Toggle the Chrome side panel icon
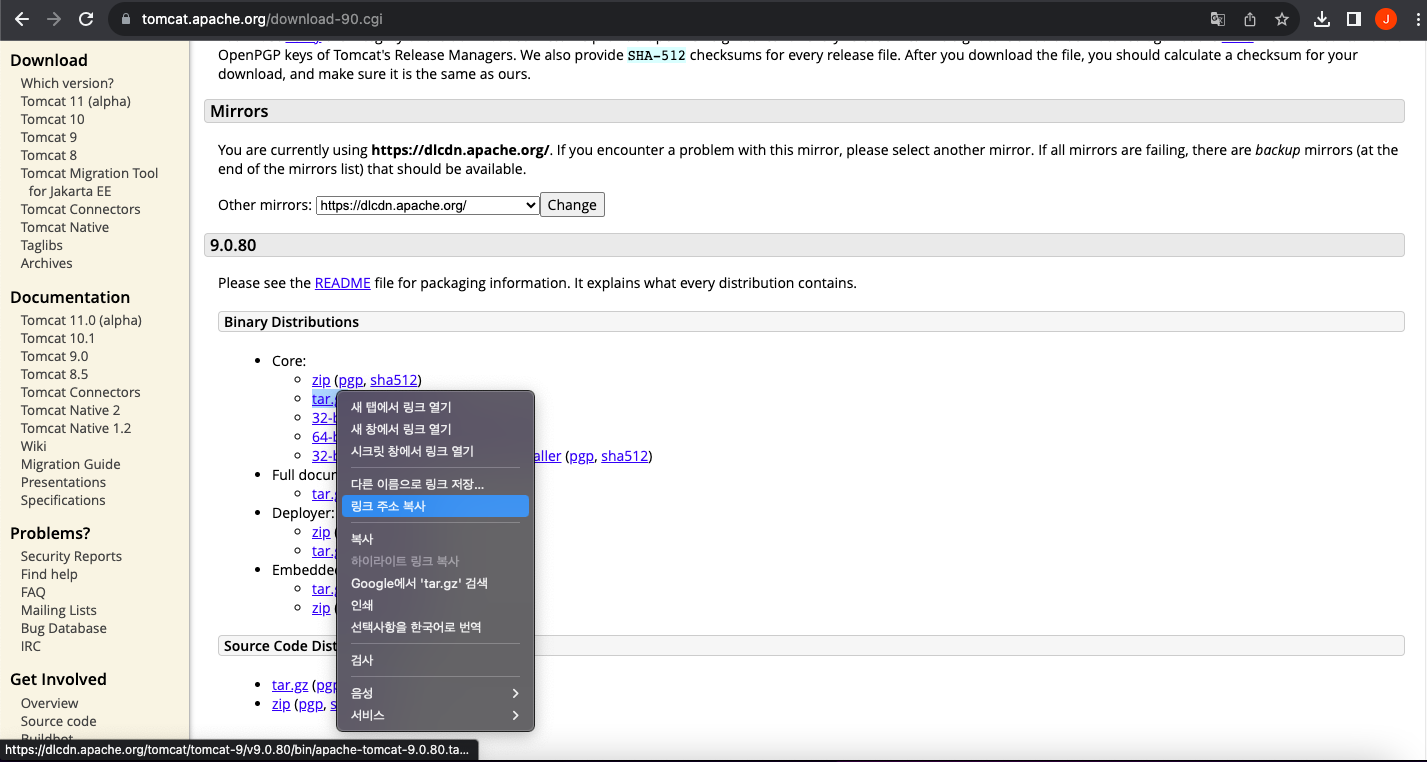Screen dimensions: 1427x762 [x=1354, y=19]
